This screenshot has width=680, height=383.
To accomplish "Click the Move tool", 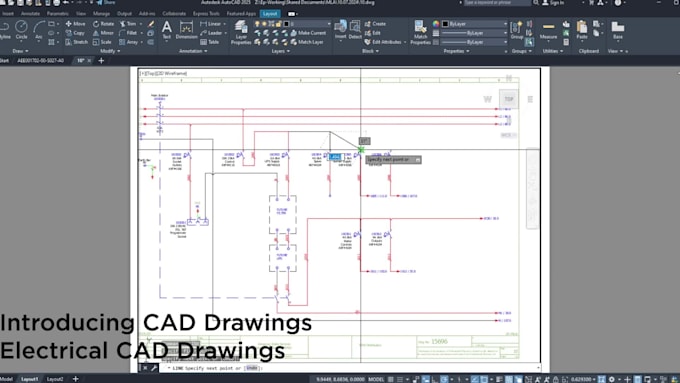I will [75, 24].
